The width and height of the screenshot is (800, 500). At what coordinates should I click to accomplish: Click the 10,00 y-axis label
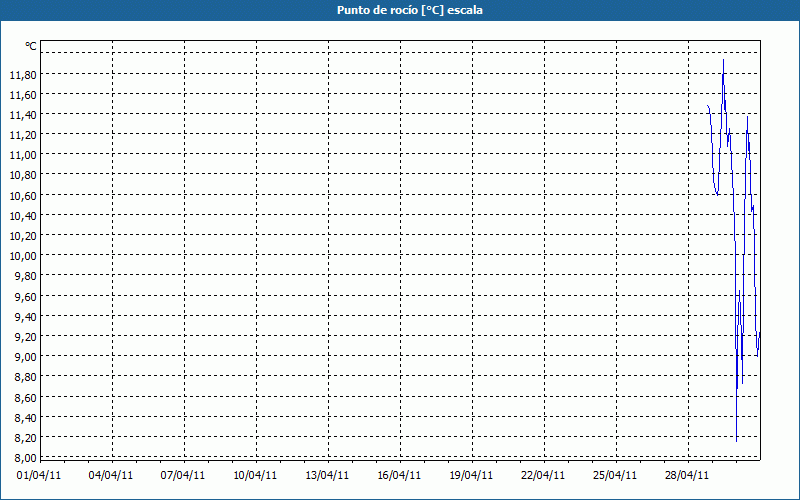pyautogui.click(x=23, y=256)
